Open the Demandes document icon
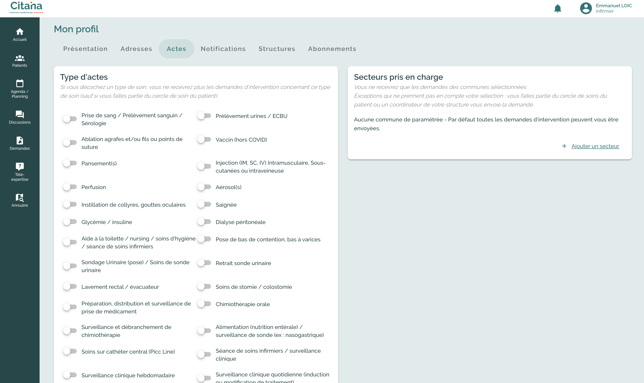 (x=20, y=140)
